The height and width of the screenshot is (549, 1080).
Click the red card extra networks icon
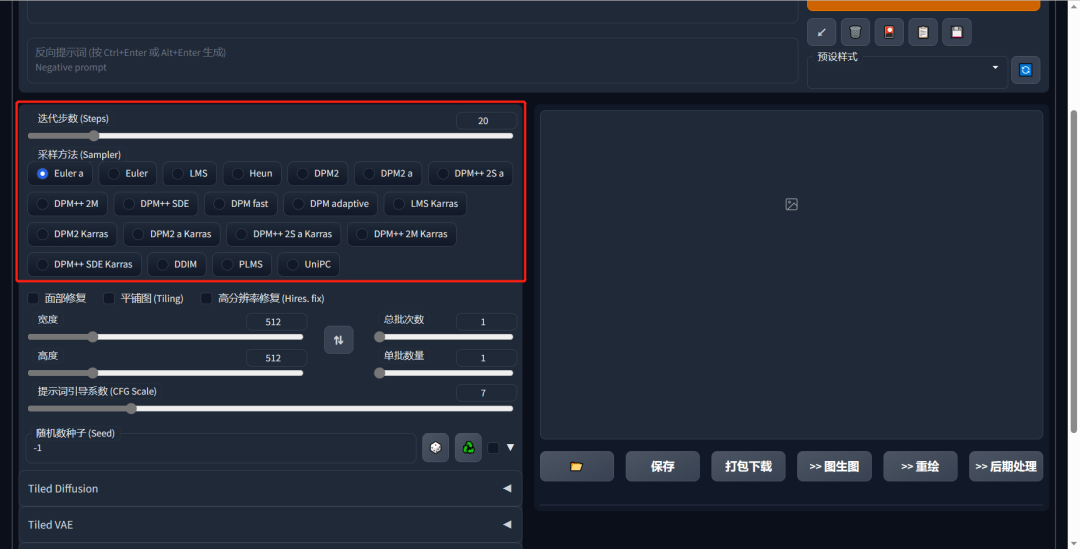[x=889, y=32]
